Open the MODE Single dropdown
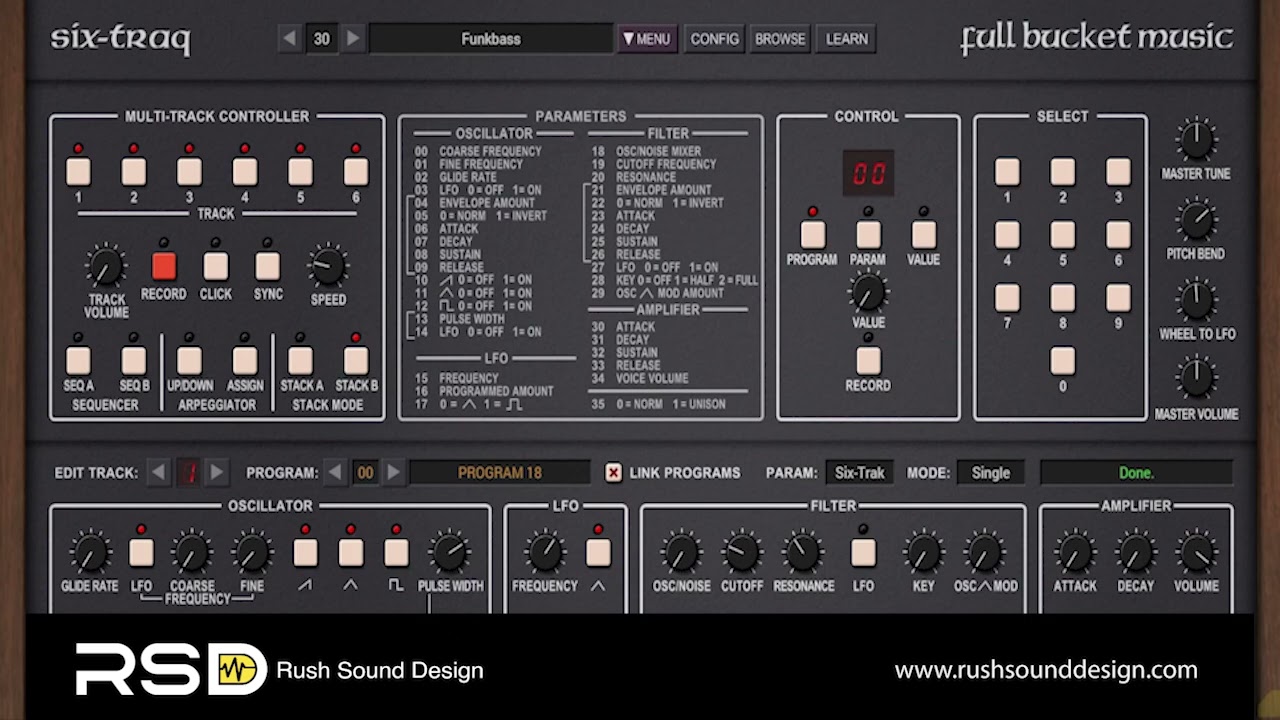1280x720 pixels. 991,472
